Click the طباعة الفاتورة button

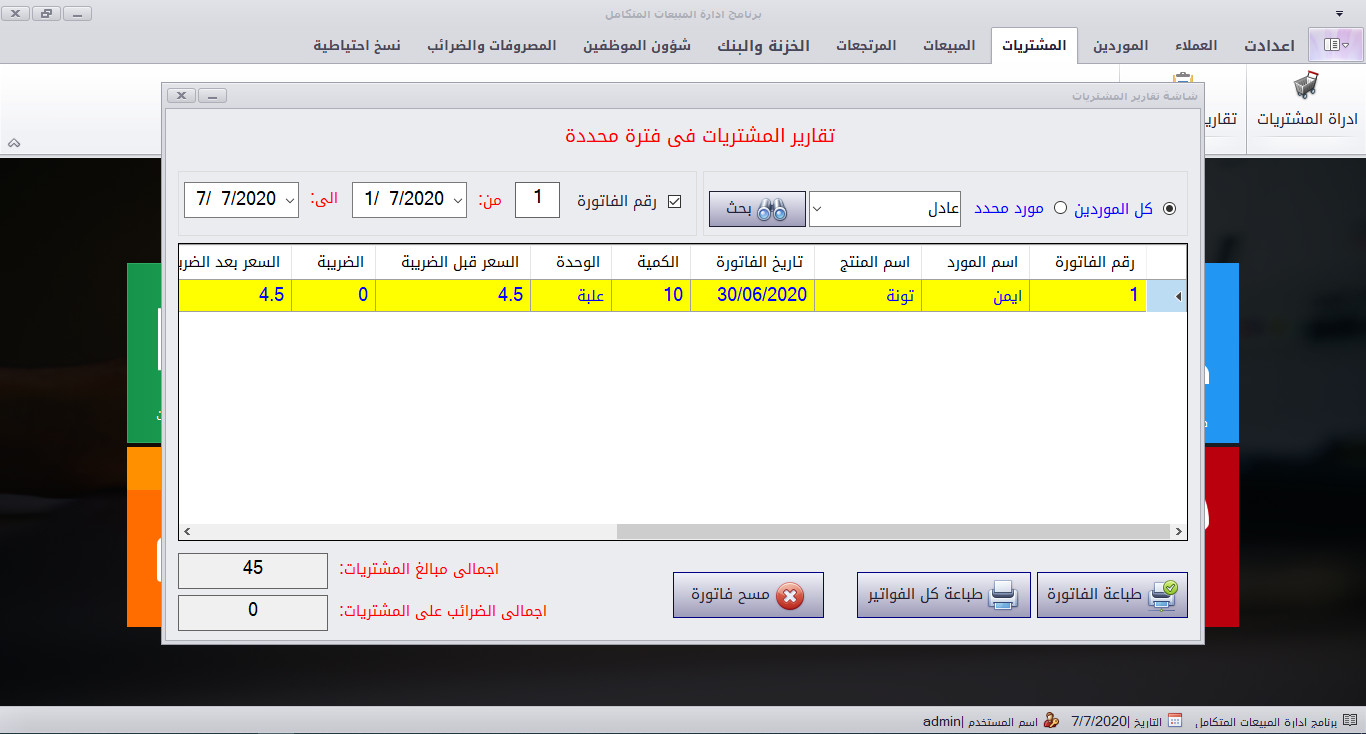pos(1112,594)
